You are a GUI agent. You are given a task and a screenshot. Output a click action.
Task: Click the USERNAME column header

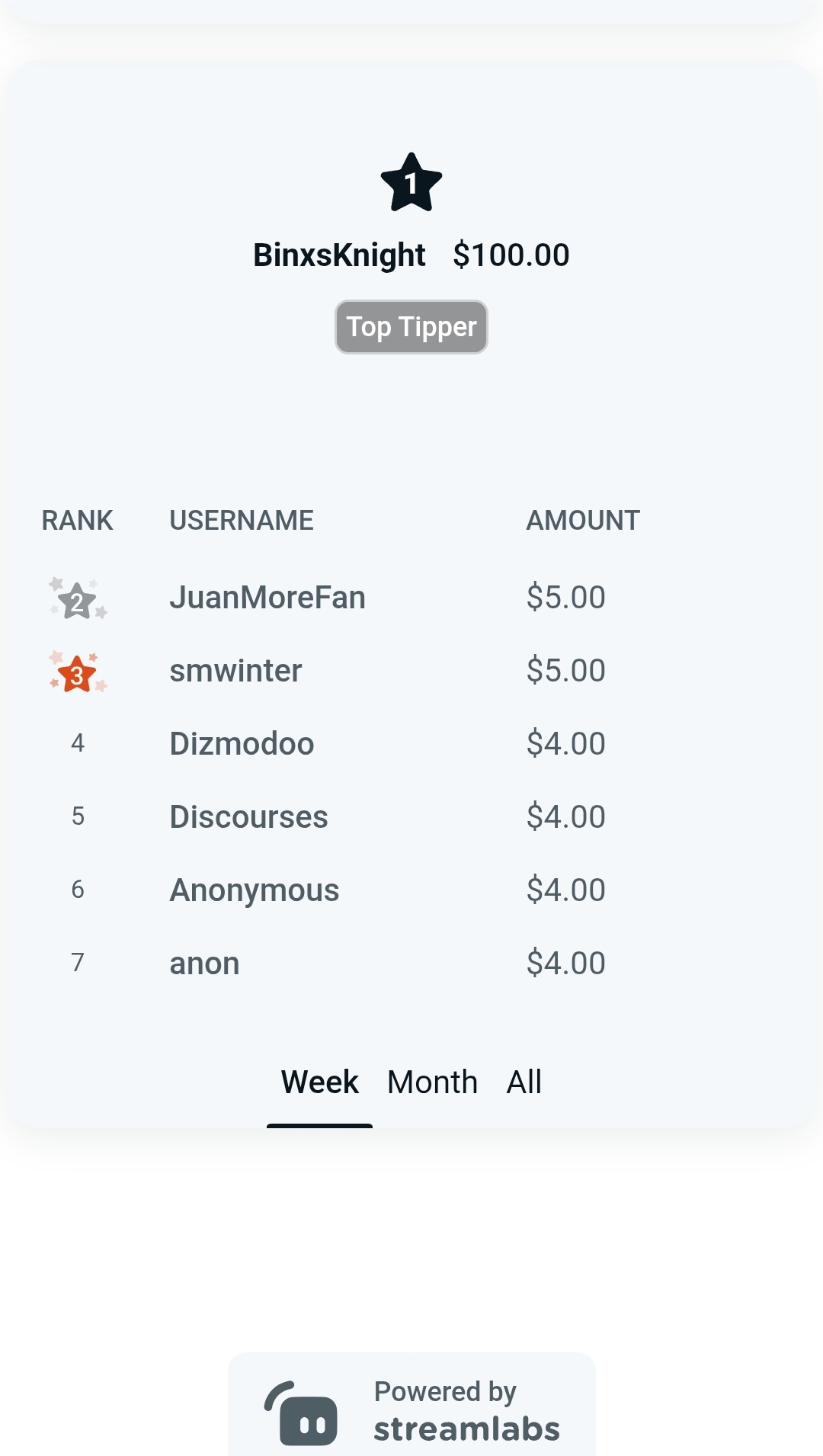(242, 521)
